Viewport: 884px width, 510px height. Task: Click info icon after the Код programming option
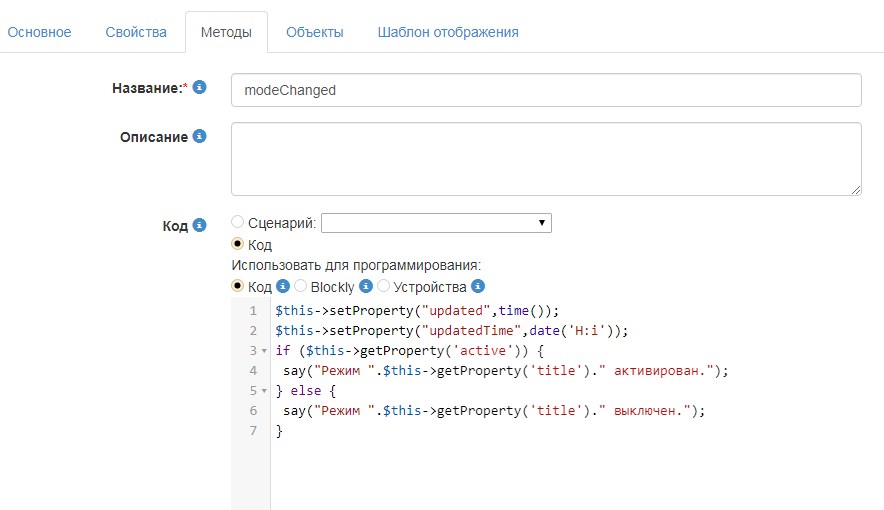click(283, 286)
